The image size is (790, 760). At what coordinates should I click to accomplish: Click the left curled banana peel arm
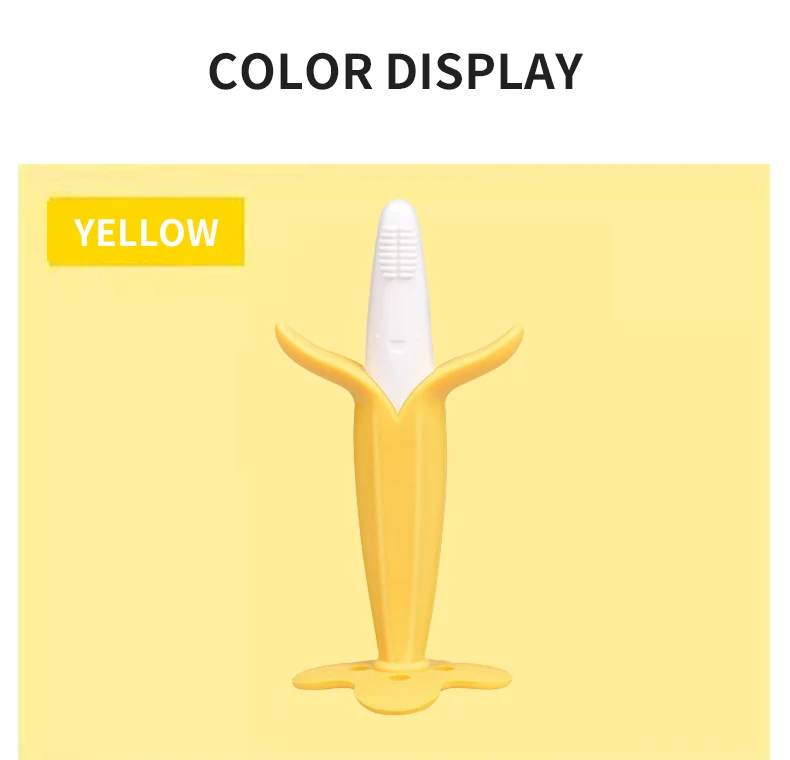click(x=317, y=353)
